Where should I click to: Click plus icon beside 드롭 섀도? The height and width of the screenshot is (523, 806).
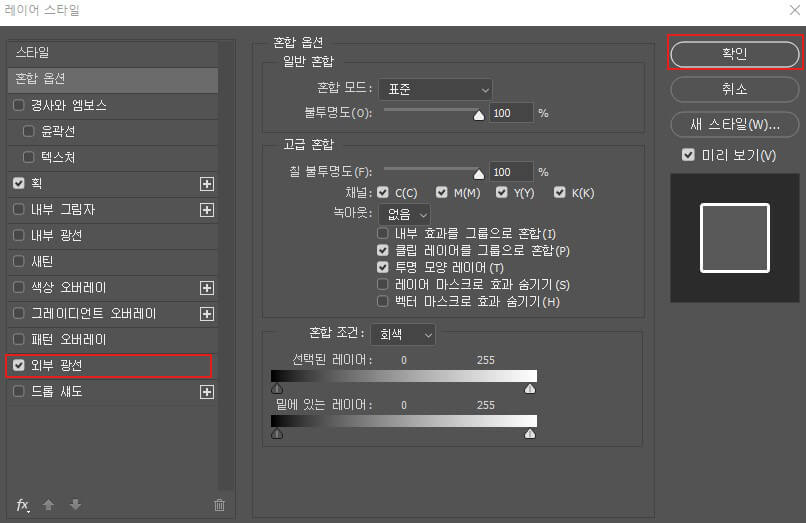coord(207,392)
